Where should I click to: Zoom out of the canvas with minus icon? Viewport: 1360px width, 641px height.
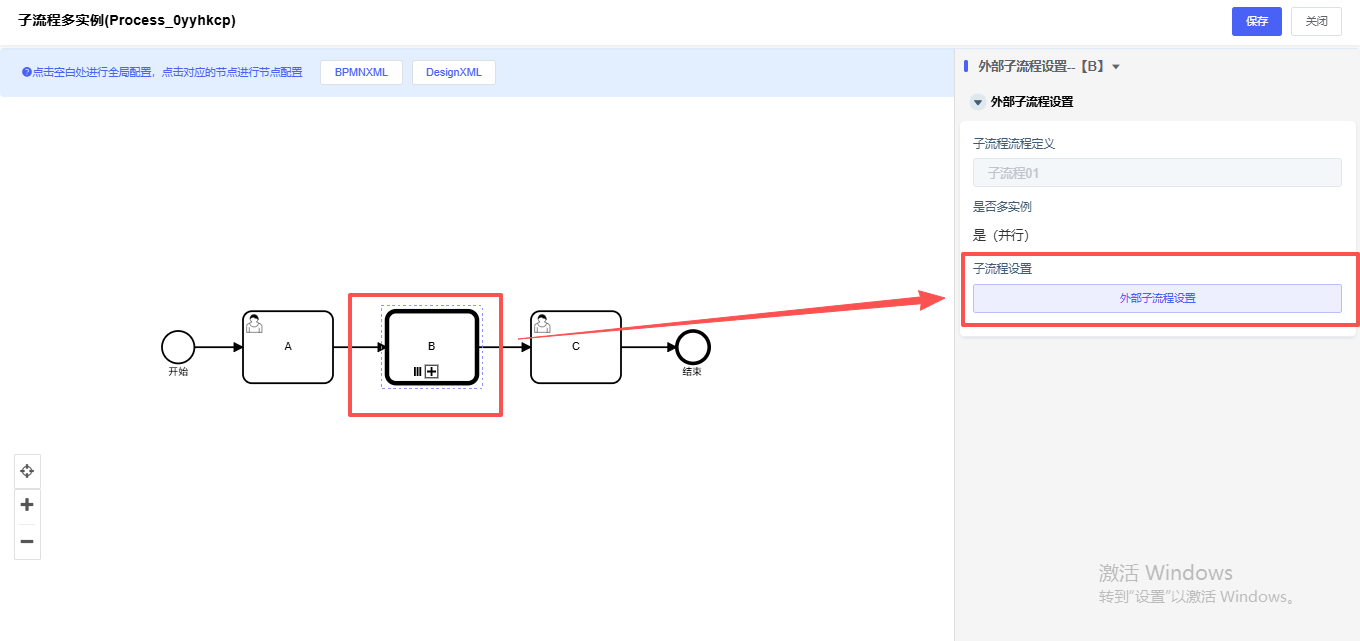pos(27,541)
